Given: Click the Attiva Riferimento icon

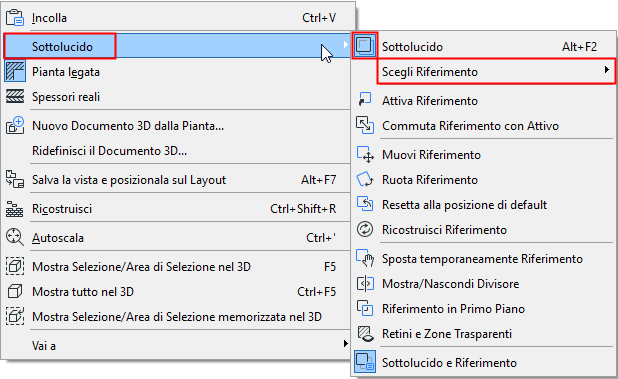Looking at the screenshot, I should pyautogui.click(x=365, y=100).
